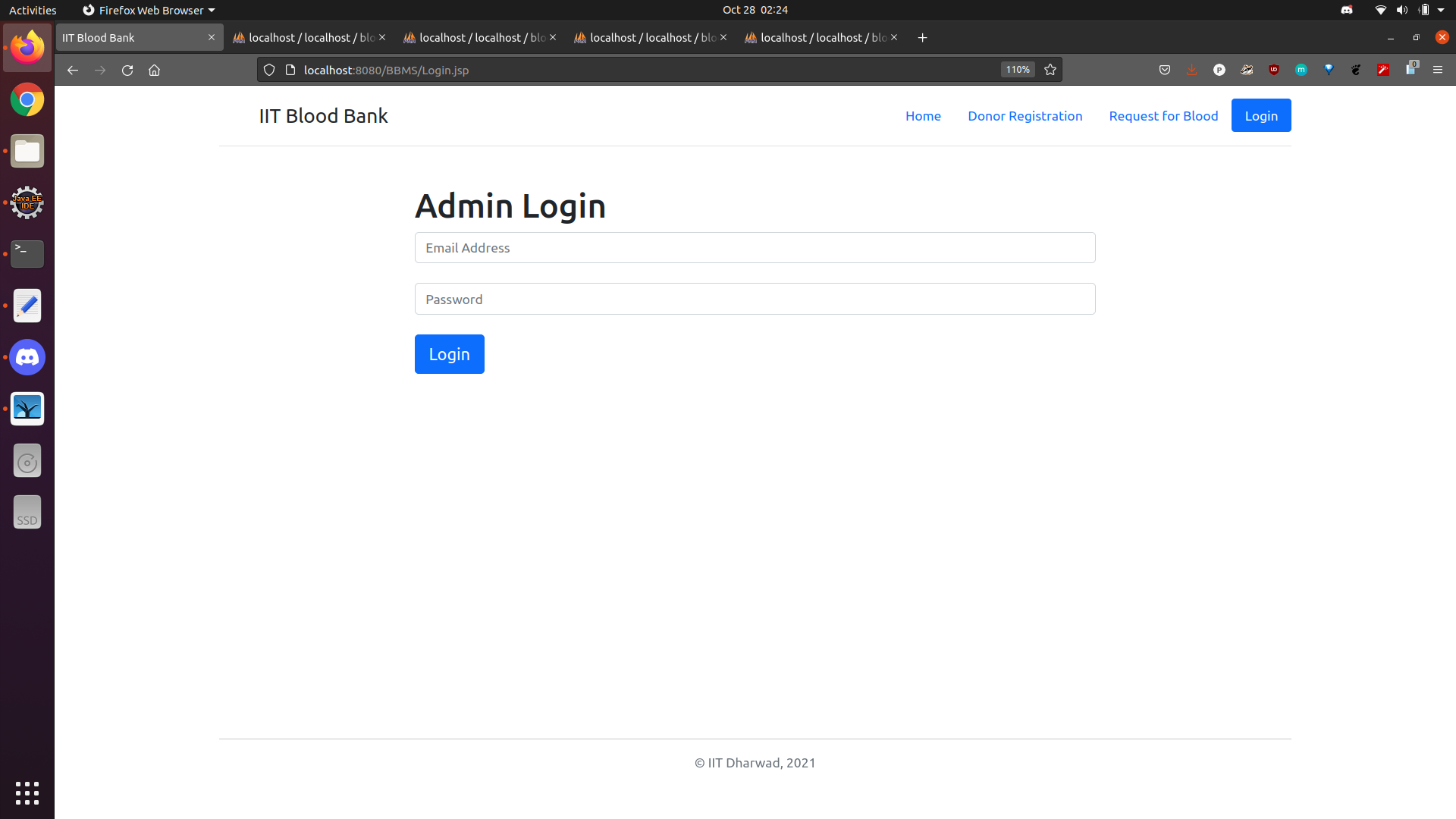Click the Request for Blood menu item
This screenshot has width=1456, height=819.
(x=1163, y=116)
